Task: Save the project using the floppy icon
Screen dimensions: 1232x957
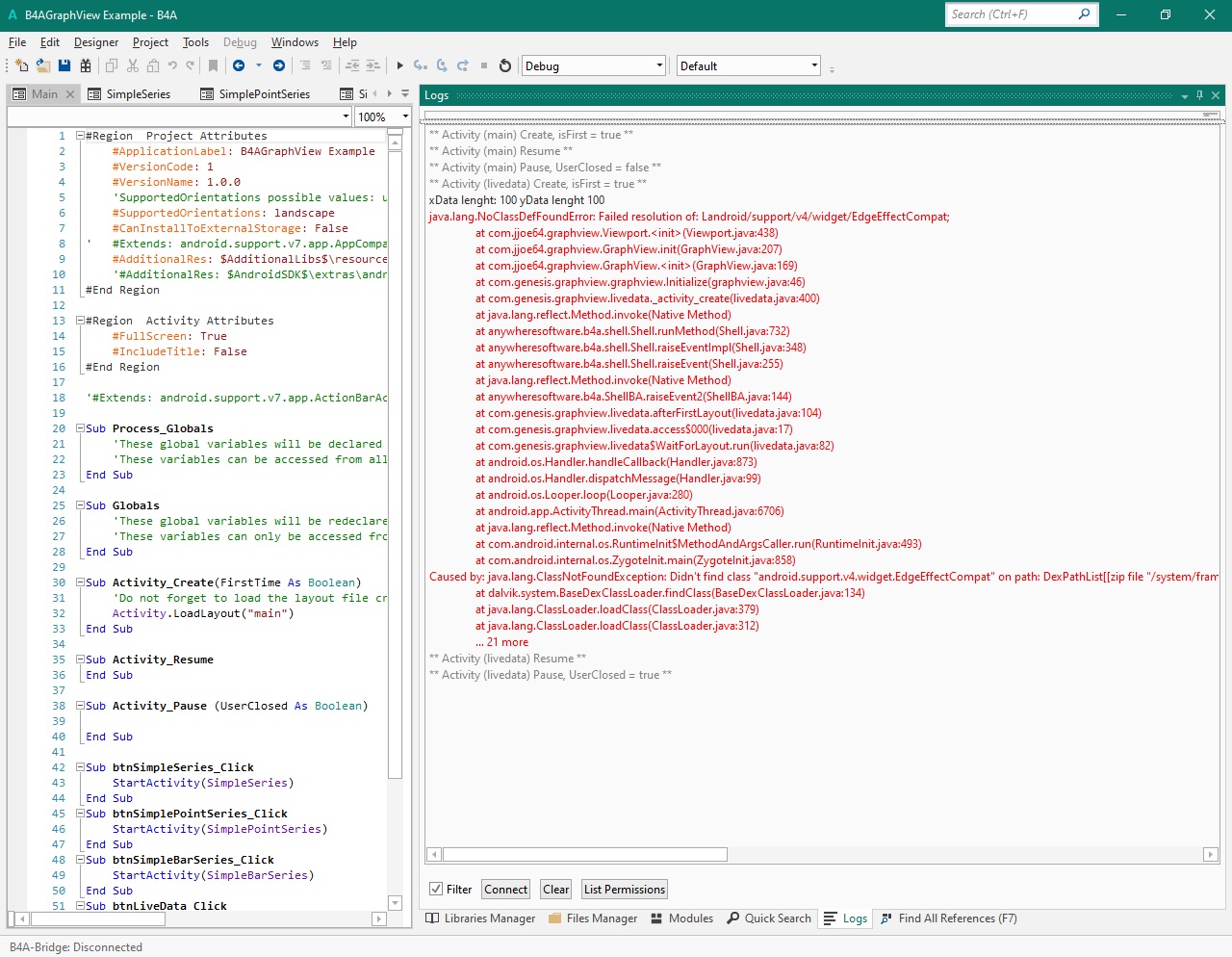Action: [x=64, y=65]
